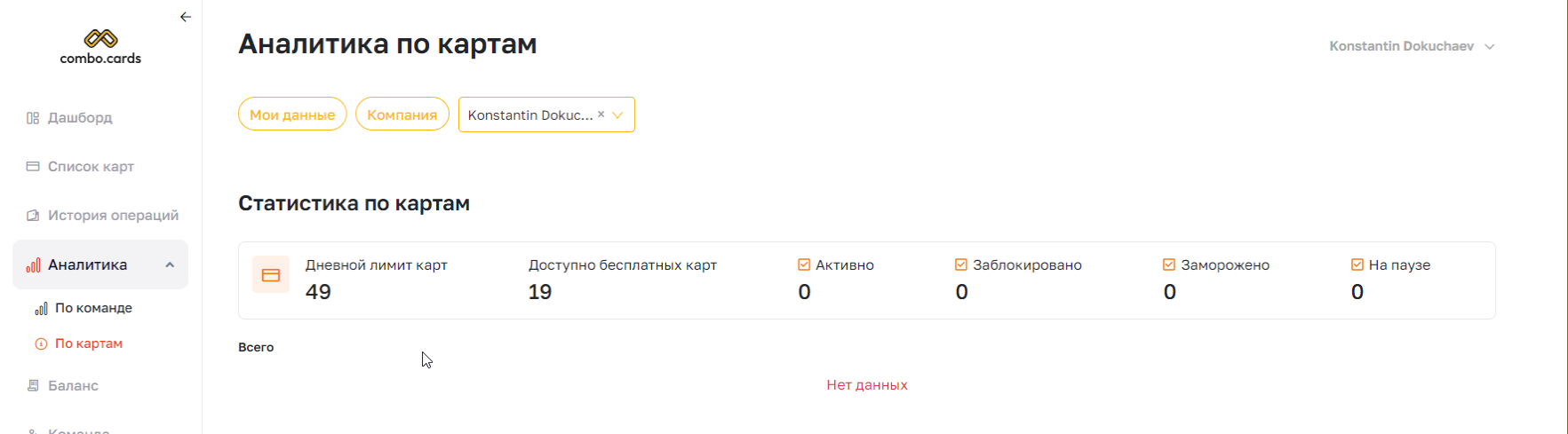
Task: Collapse the Аналитика submenu chevron
Action: [x=170, y=264]
